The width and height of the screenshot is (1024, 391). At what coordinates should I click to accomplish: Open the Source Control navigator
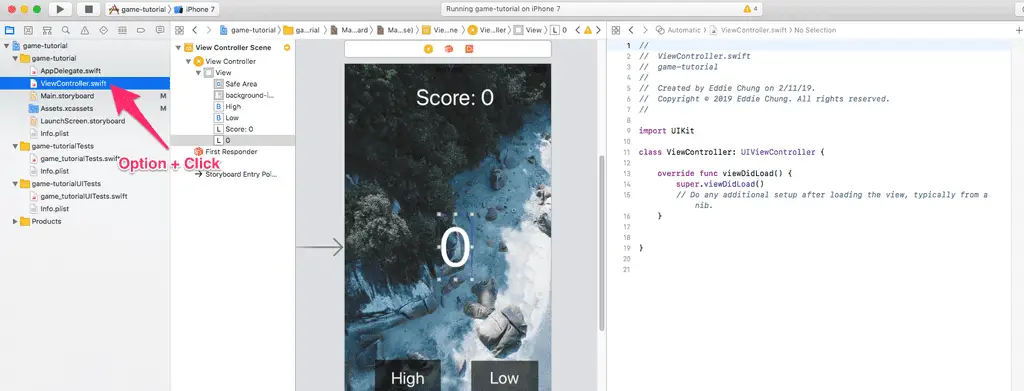coord(28,30)
